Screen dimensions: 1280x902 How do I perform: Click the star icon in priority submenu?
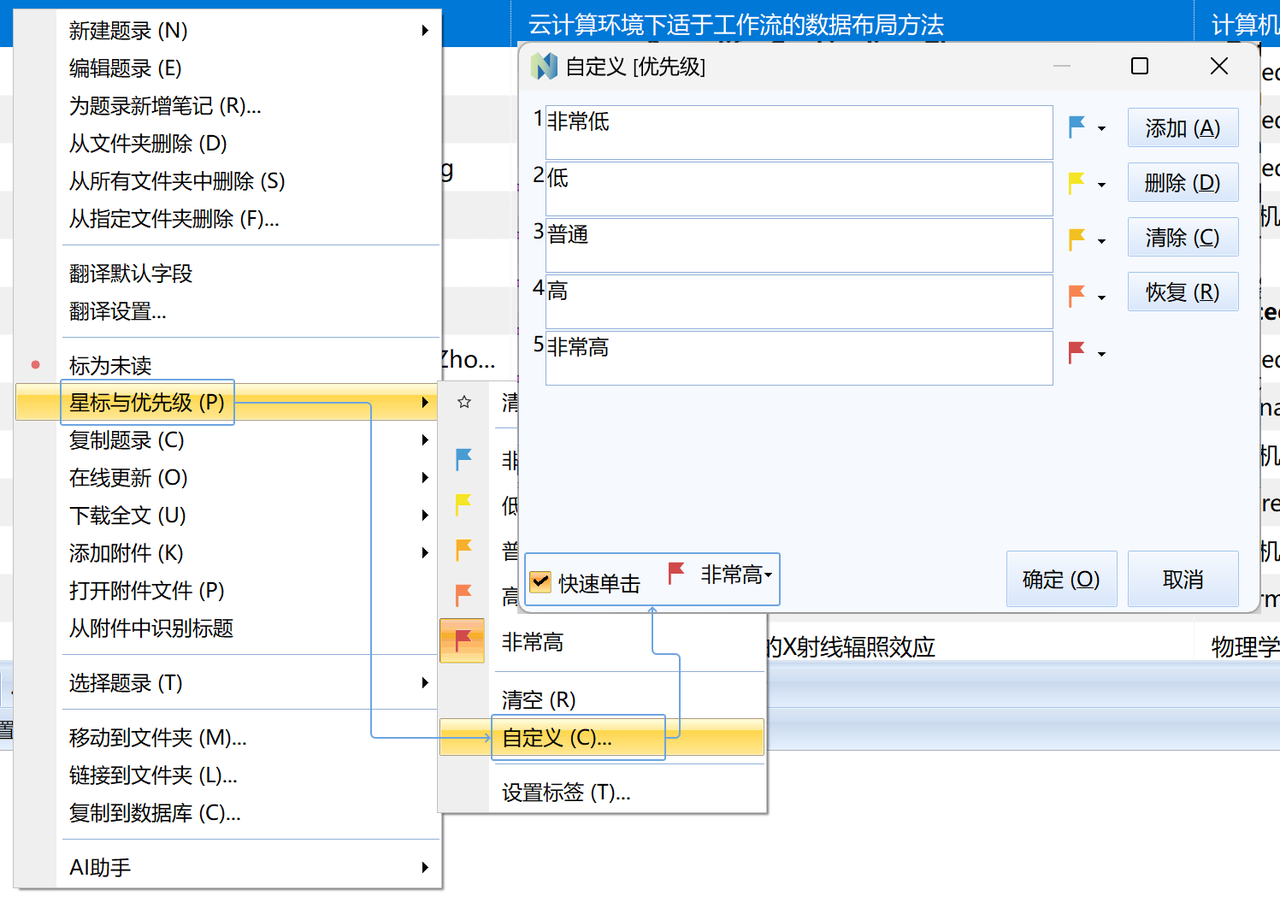[464, 402]
